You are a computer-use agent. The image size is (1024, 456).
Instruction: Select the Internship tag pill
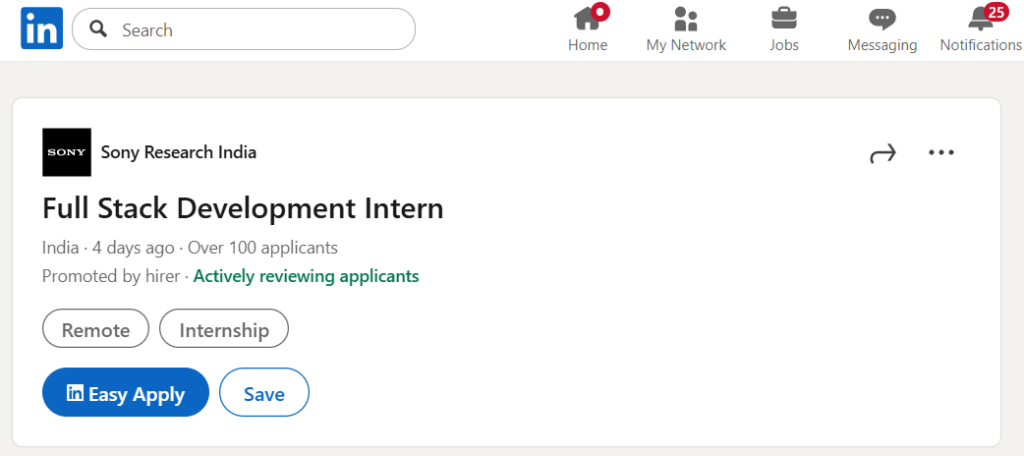point(224,329)
